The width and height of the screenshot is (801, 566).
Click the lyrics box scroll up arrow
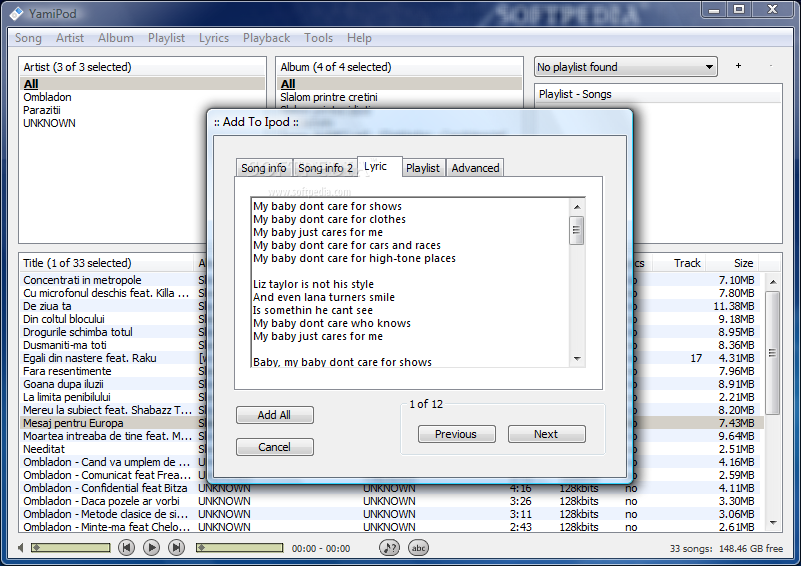577,206
